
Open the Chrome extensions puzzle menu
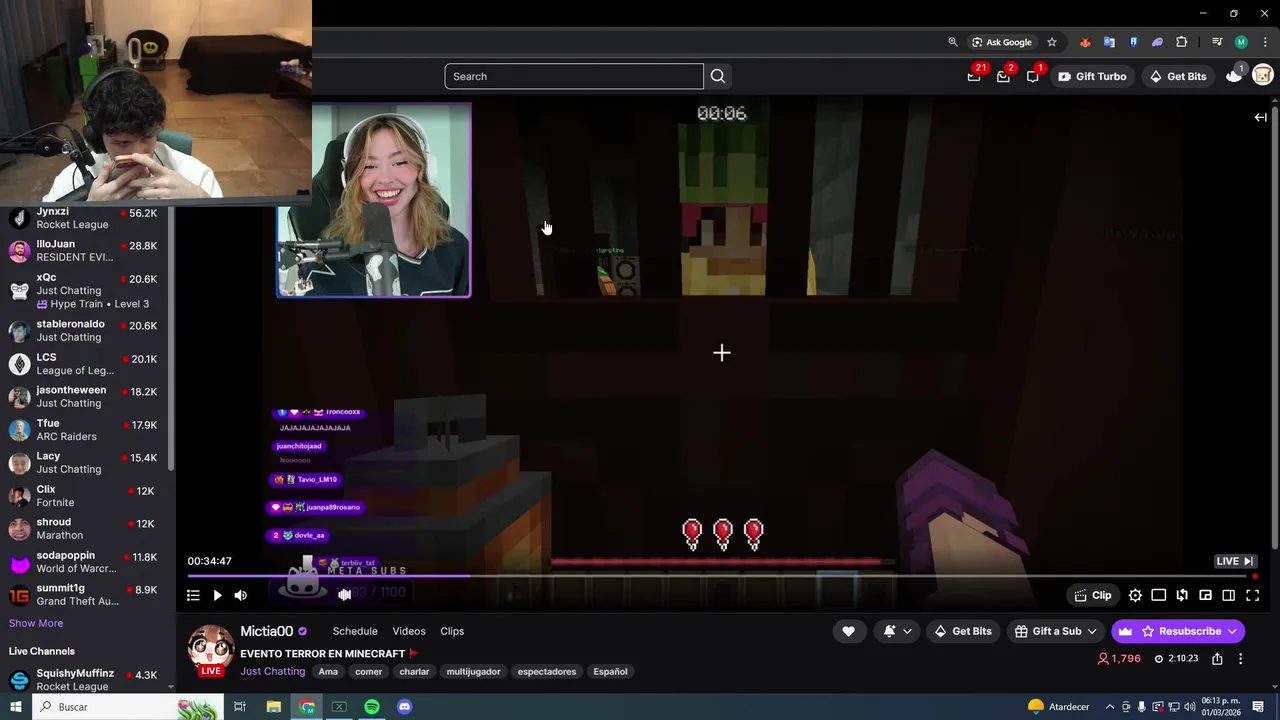[x=1182, y=42]
